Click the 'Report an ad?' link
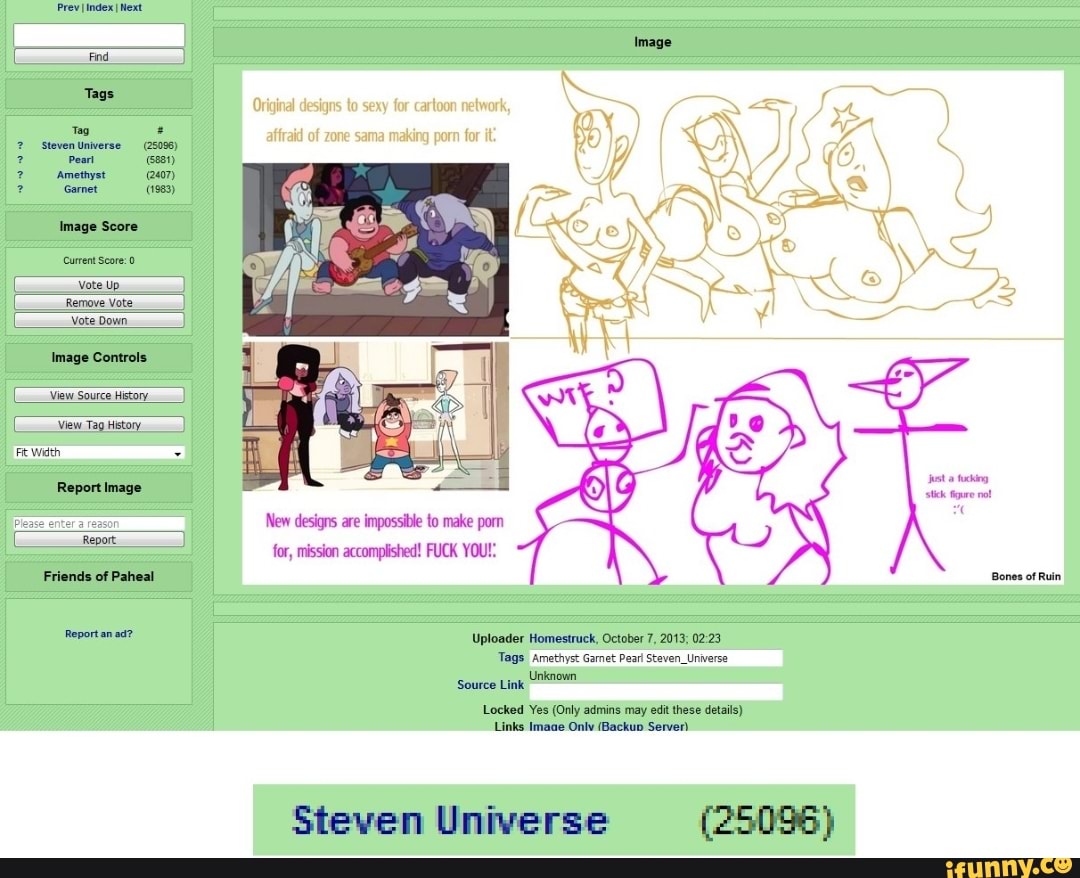This screenshot has width=1080, height=878. [99, 634]
